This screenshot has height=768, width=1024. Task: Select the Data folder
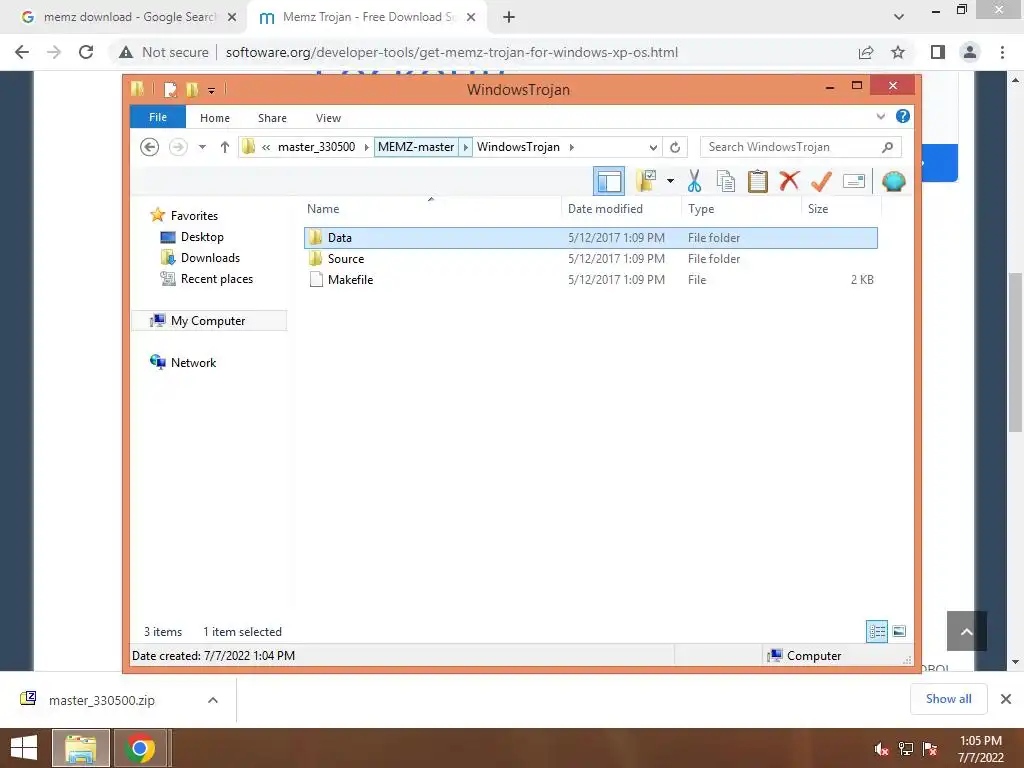(590, 238)
